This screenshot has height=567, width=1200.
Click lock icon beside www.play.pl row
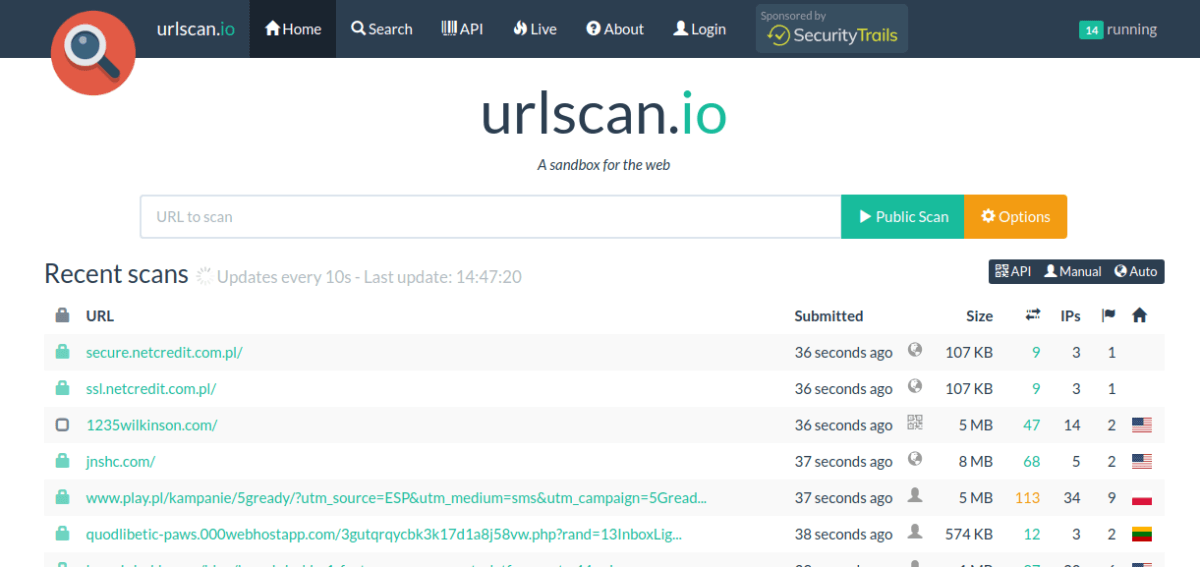[62, 497]
